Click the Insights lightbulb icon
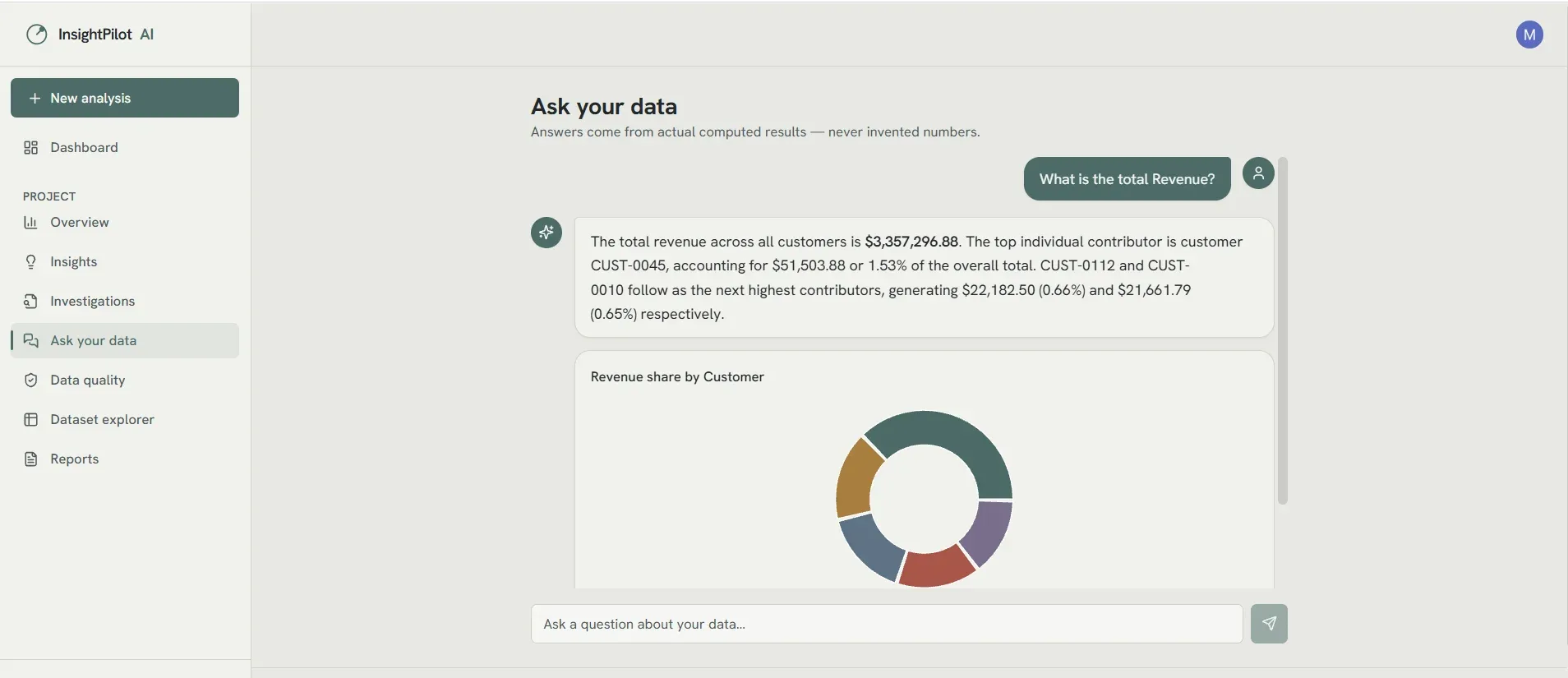The width and height of the screenshot is (1568, 678). (31, 262)
